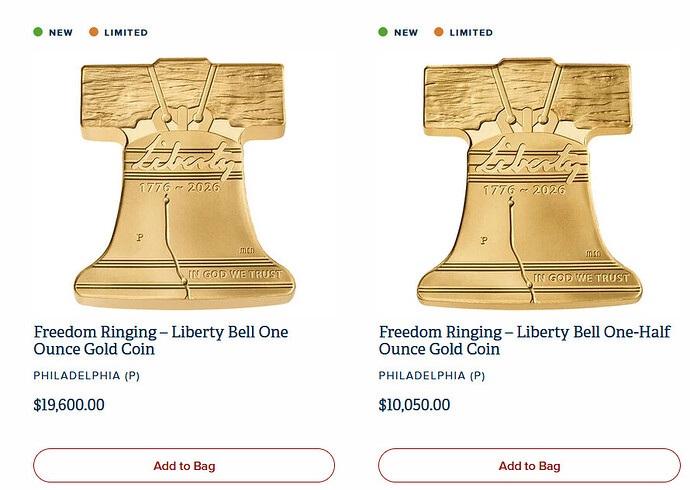This screenshot has width=690, height=490.
Task: Click the $19,600.00 price
Action: point(69,405)
